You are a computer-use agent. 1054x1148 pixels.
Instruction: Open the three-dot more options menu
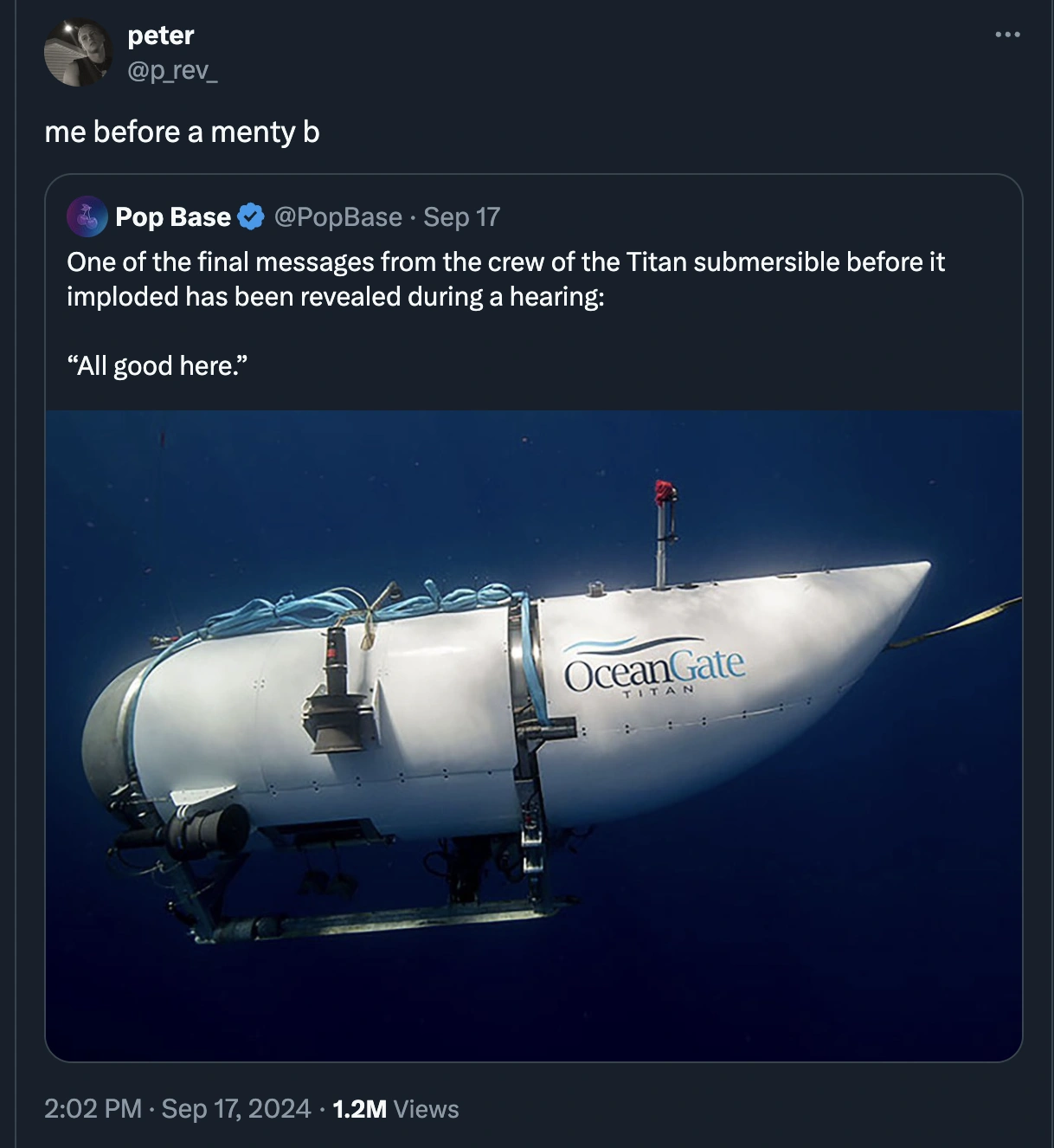[1007, 35]
